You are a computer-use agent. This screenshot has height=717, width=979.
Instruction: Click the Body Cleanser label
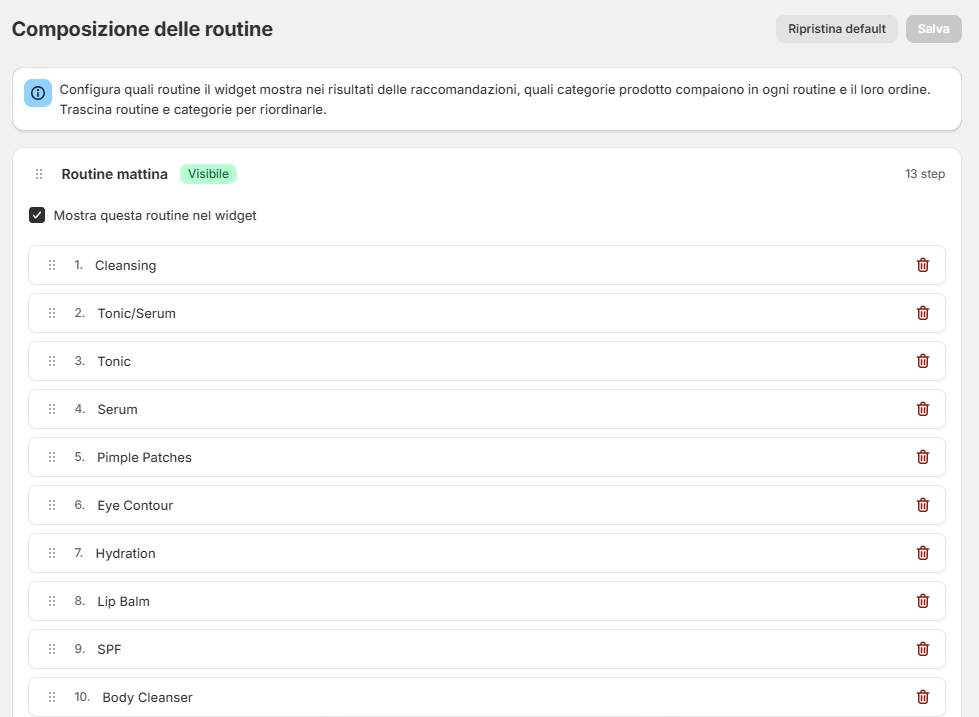click(x=147, y=698)
